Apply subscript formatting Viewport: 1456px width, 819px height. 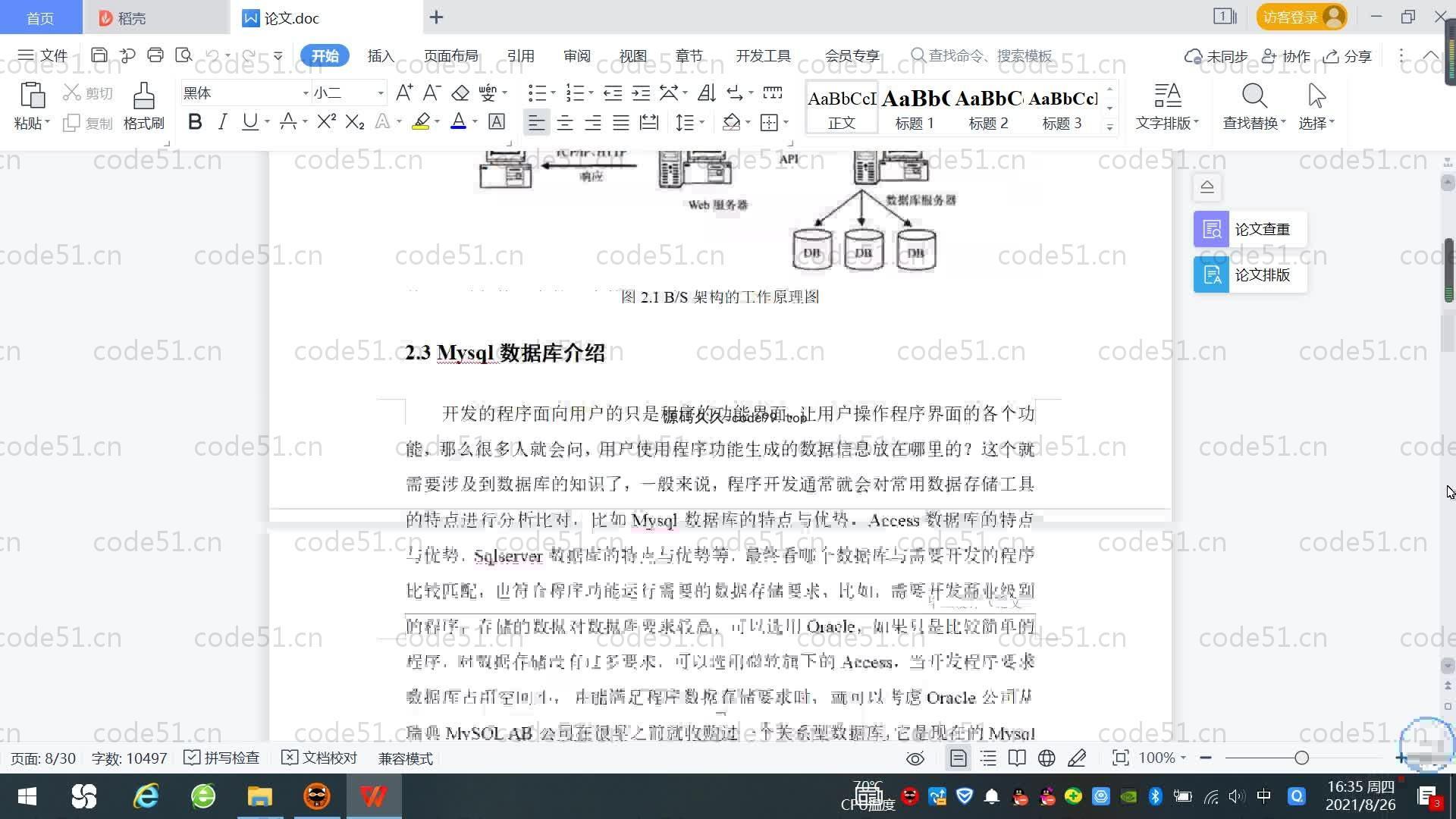(355, 122)
